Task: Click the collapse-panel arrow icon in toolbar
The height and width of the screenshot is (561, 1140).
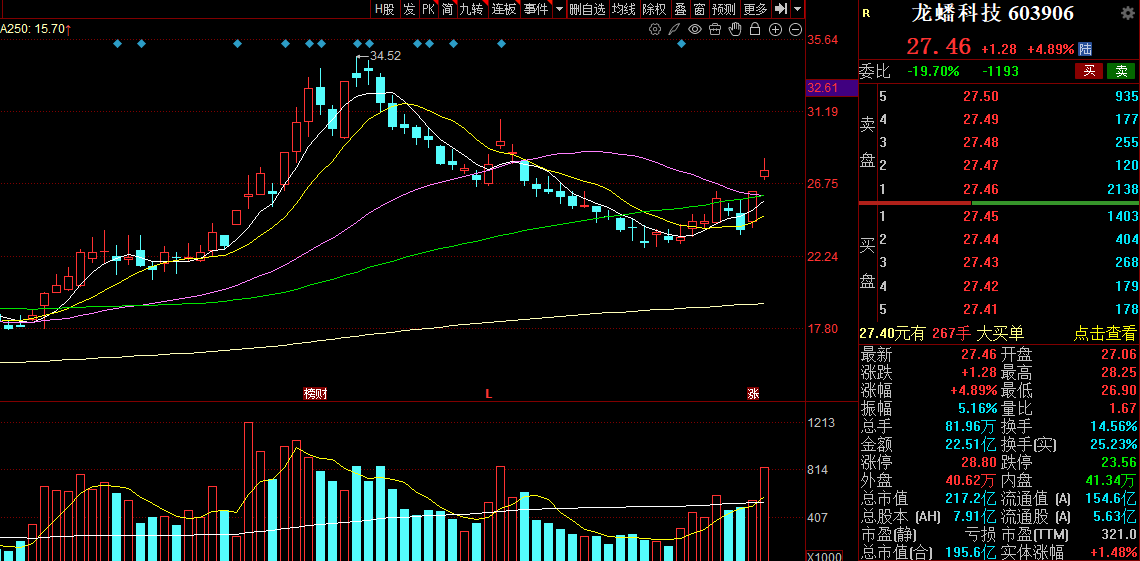Action: [781, 9]
